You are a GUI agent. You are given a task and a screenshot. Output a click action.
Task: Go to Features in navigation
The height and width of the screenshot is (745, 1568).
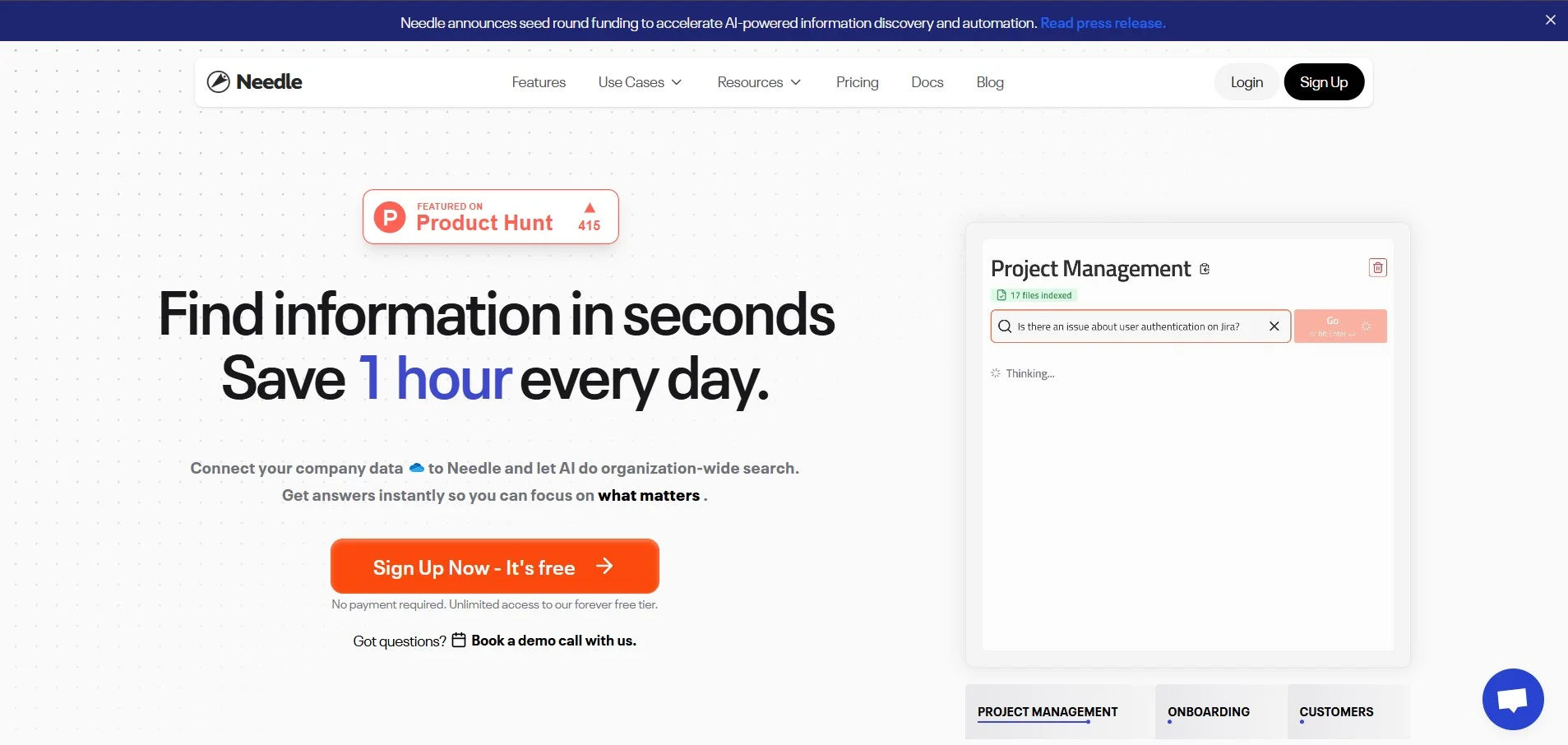coord(539,82)
